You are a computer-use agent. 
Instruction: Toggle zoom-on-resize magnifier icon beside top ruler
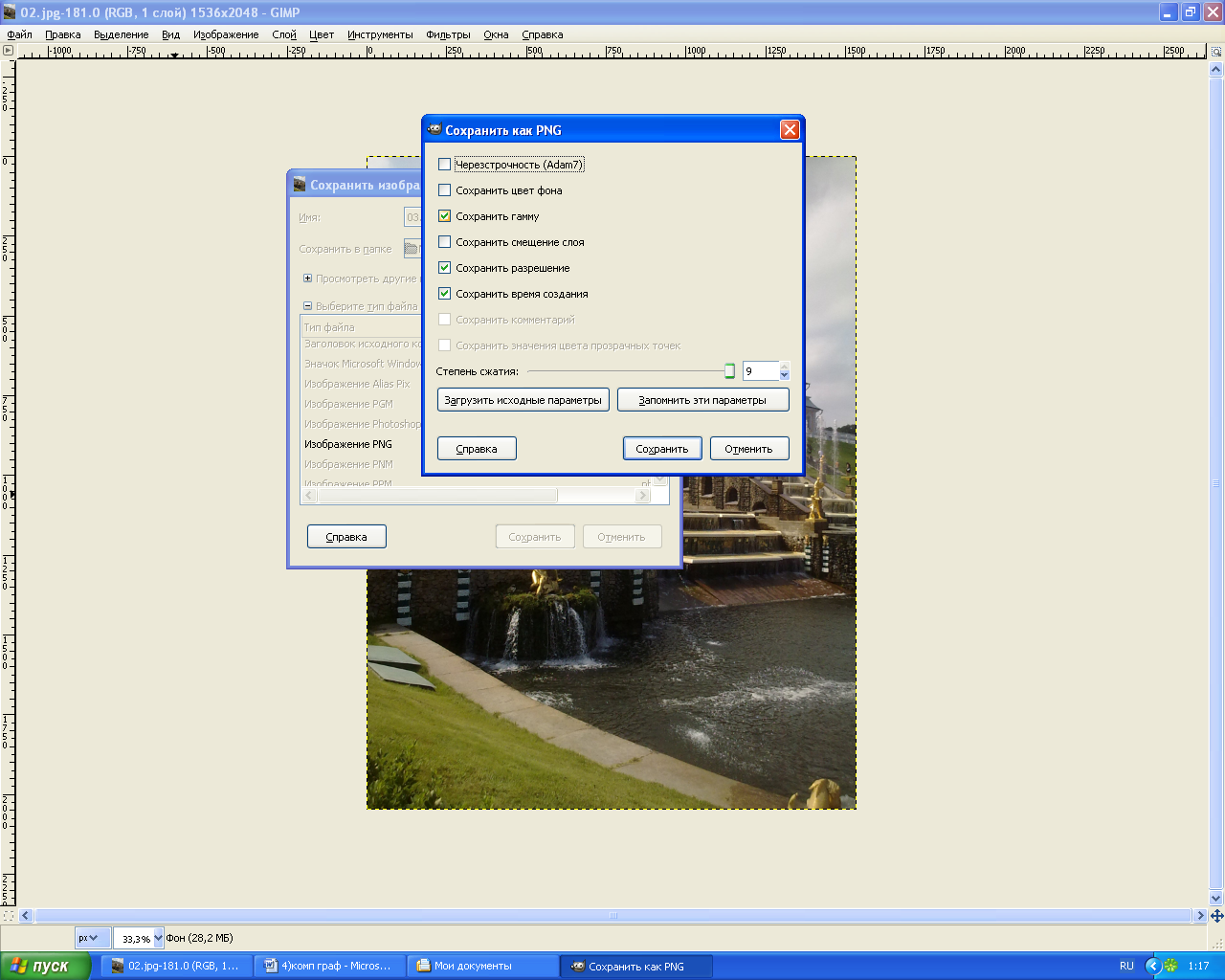point(1216,51)
